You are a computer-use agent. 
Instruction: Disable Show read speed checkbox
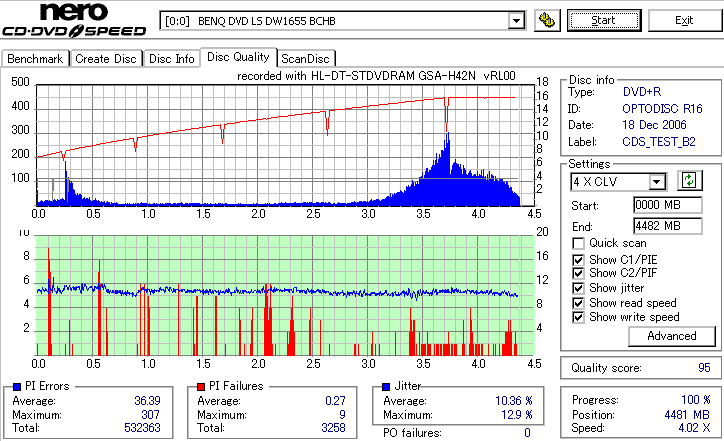tap(578, 303)
